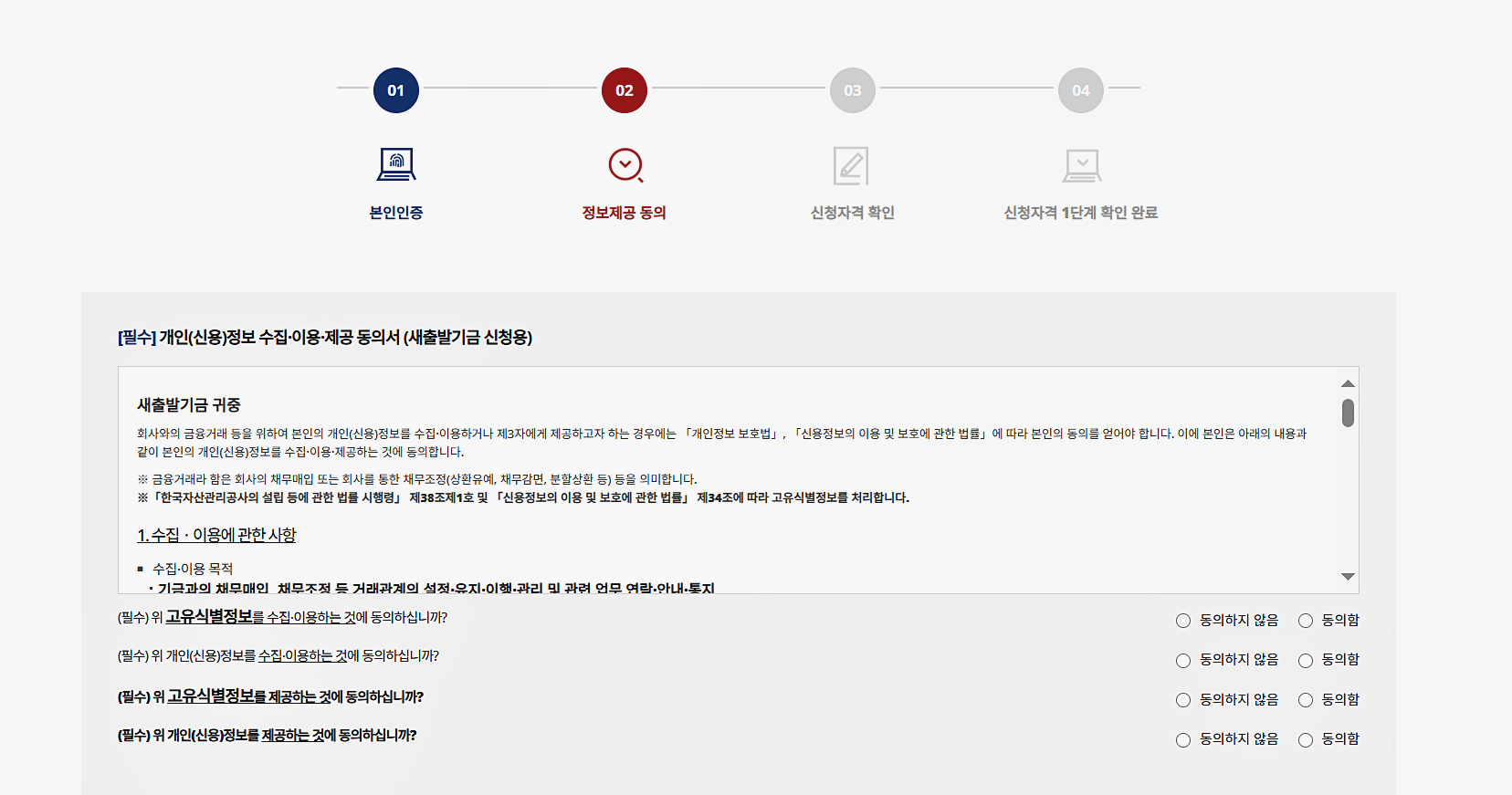Image resolution: width=1512 pixels, height=795 pixels.
Task: Click the consent box scroll-up arrow
Action: [1348, 383]
